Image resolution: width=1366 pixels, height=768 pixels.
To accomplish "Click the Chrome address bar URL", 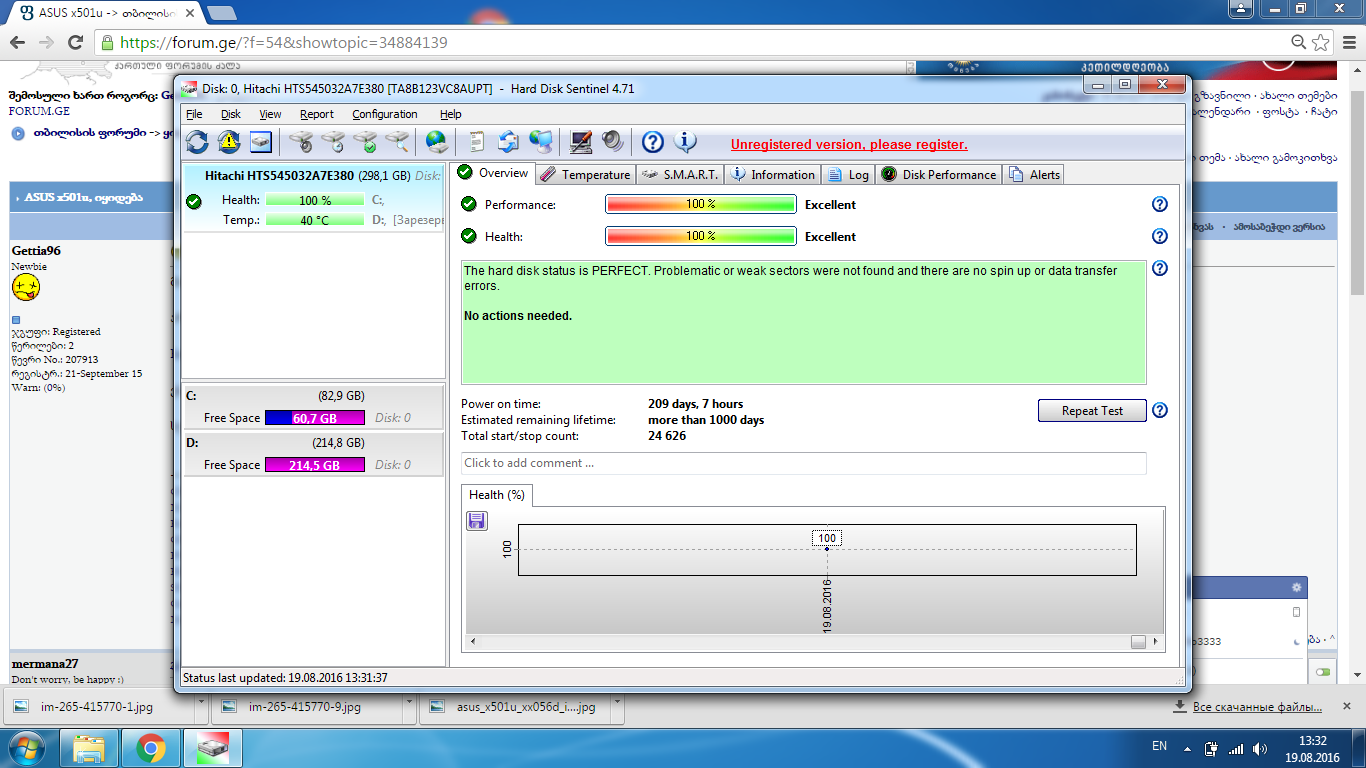I will pyautogui.click(x=284, y=43).
